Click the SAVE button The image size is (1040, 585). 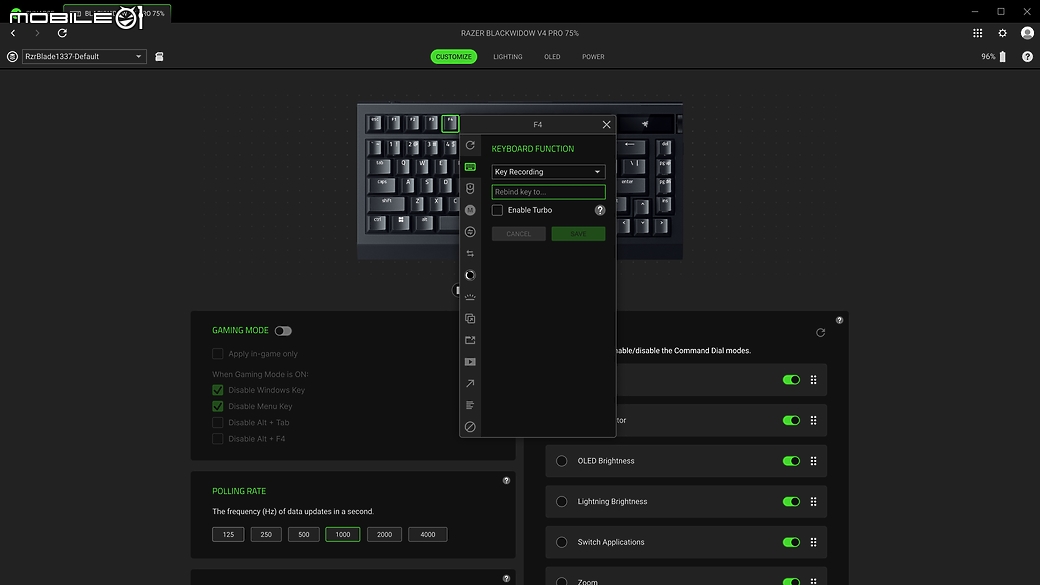tap(578, 233)
